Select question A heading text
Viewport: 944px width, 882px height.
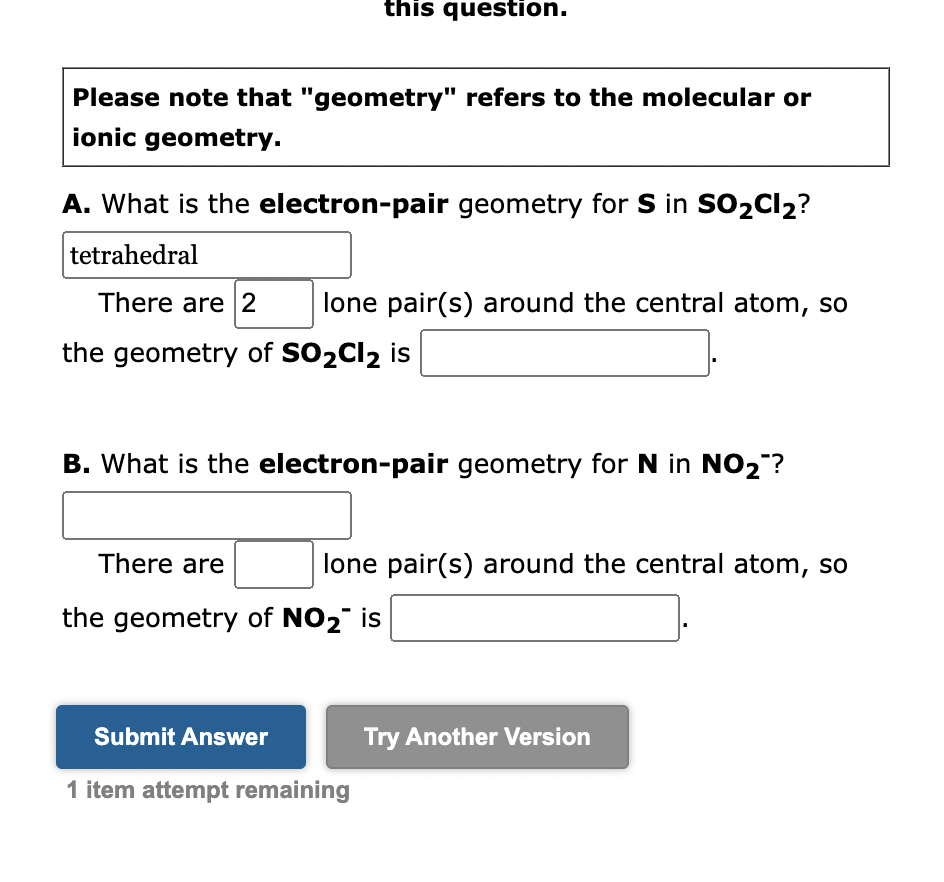point(436,204)
